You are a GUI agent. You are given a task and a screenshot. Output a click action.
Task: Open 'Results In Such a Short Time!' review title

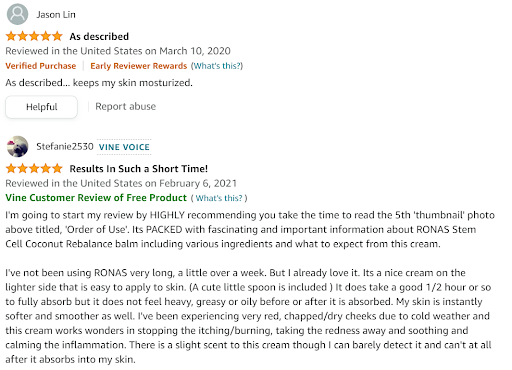(x=138, y=169)
